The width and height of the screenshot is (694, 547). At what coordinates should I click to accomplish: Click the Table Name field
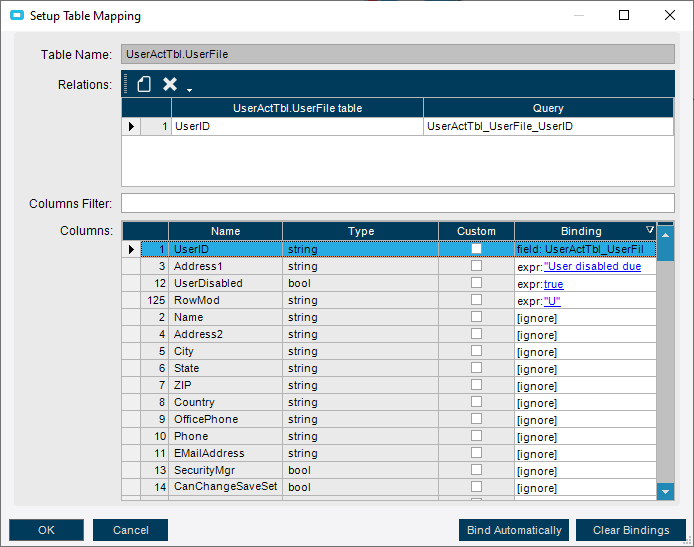point(398,54)
